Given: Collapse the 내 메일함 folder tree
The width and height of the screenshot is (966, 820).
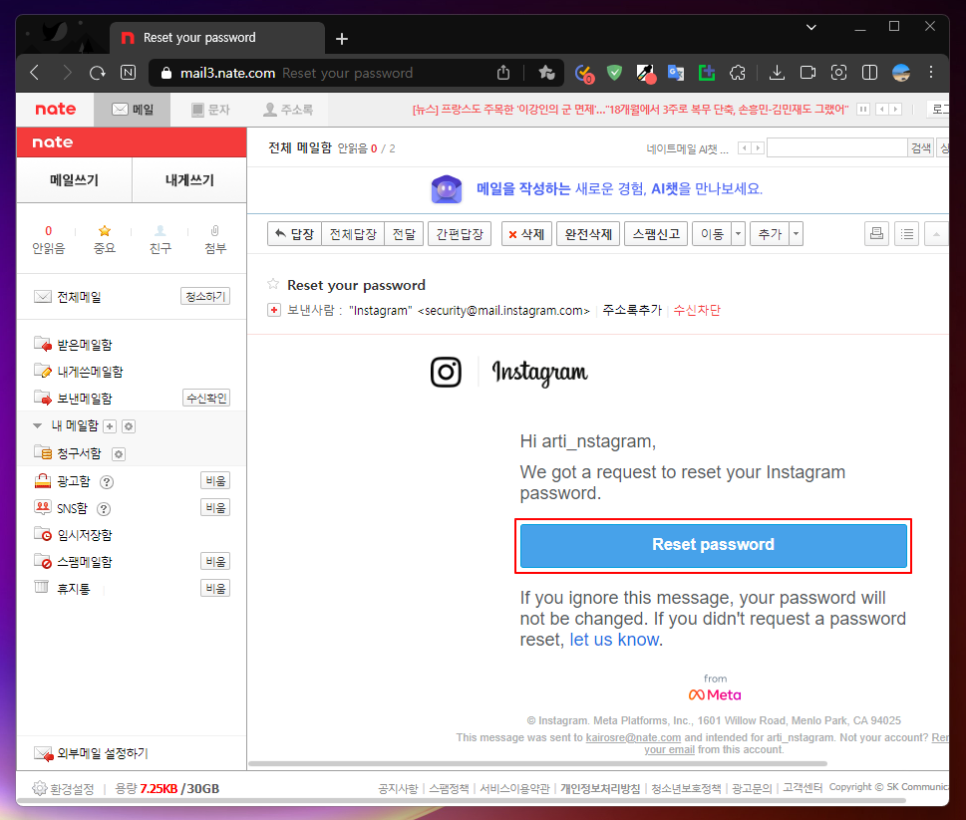Looking at the screenshot, I should [38, 426].
